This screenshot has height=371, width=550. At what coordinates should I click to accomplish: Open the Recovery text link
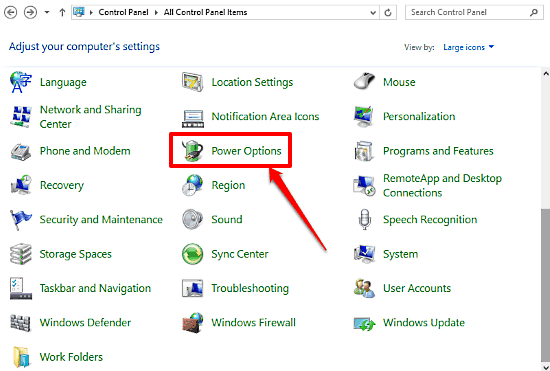coord(62,186)
